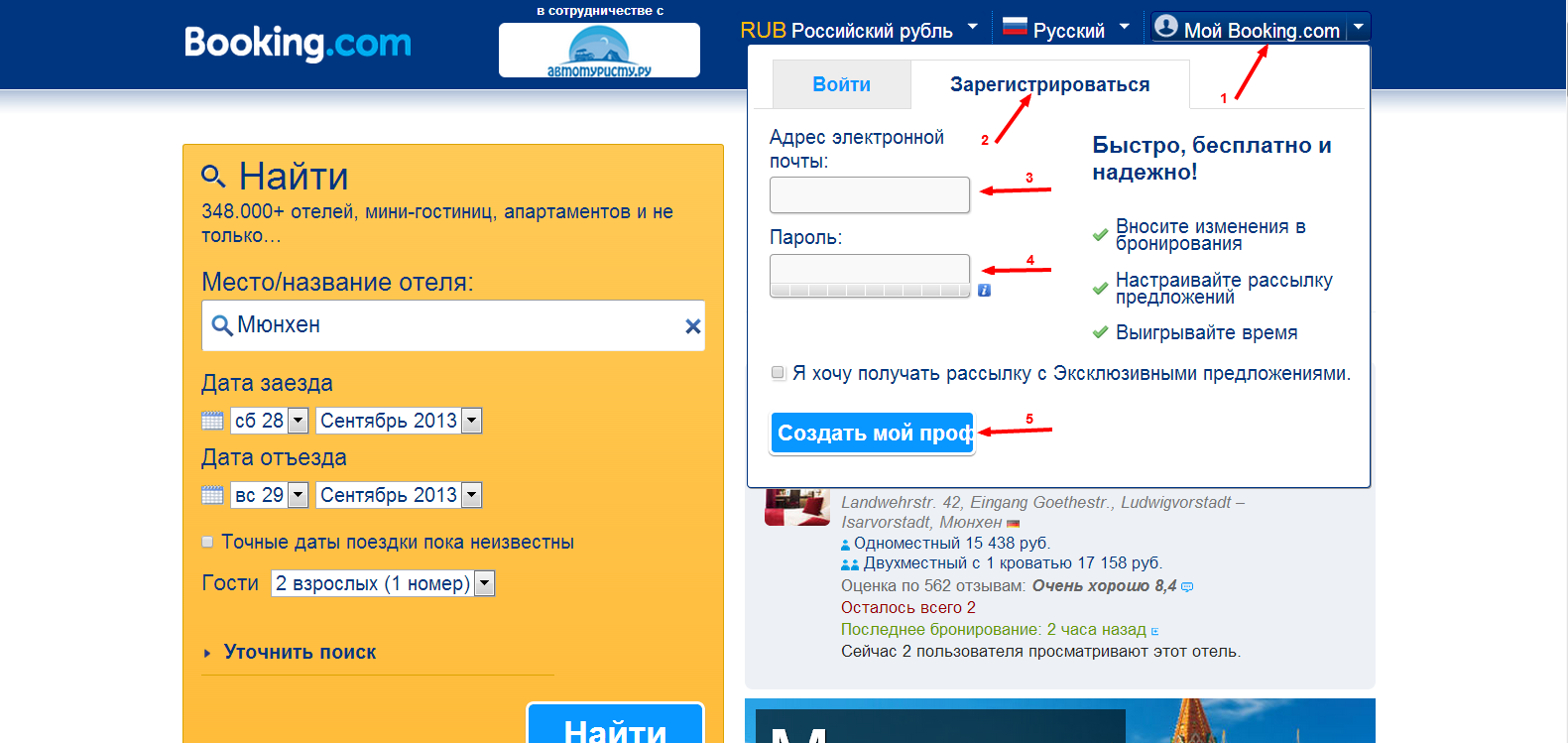Click the double guest persons icon
The image size is (1568, 743).
tap(850, 564)
